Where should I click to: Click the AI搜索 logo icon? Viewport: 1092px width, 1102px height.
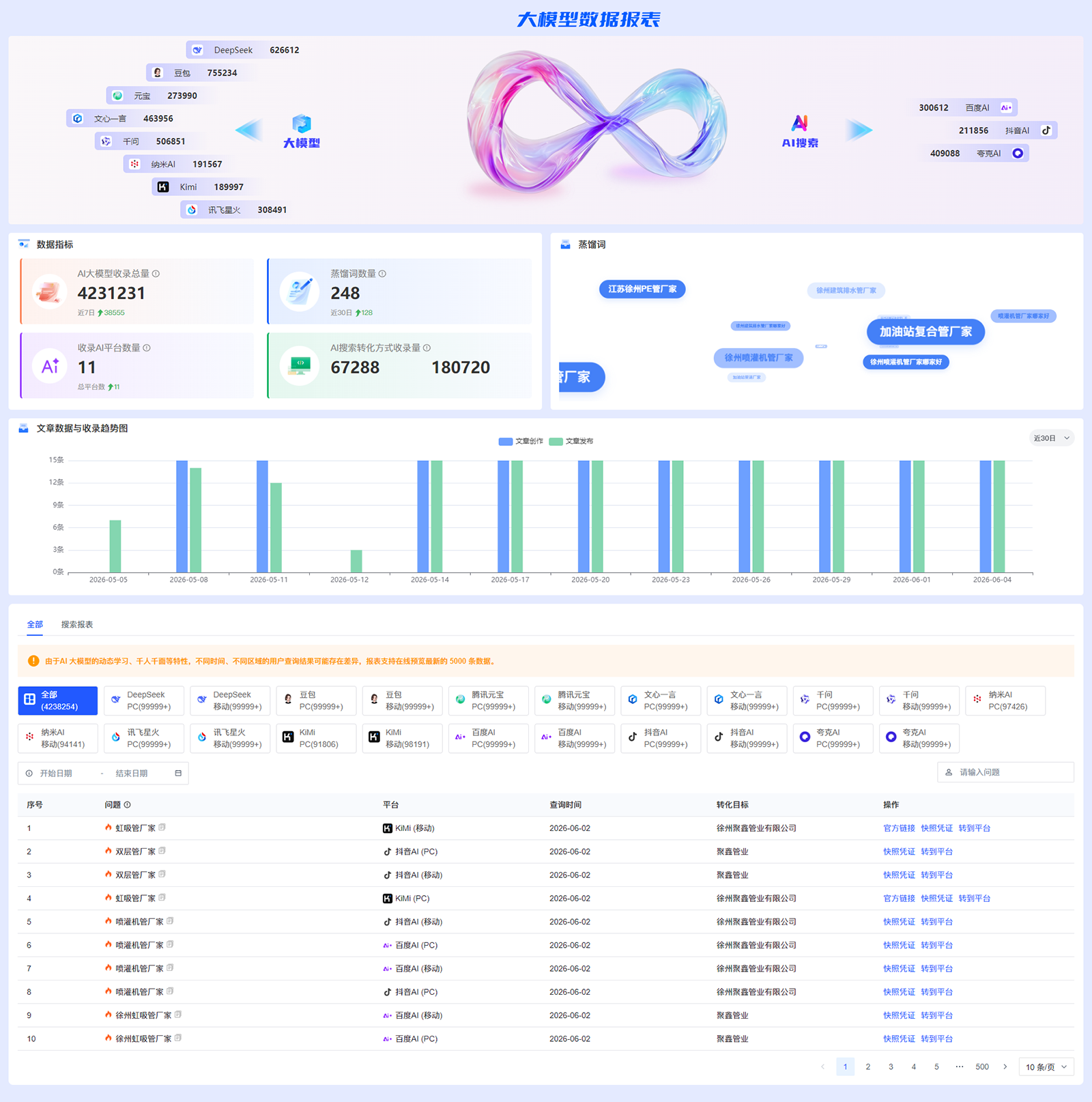point(800,123)
